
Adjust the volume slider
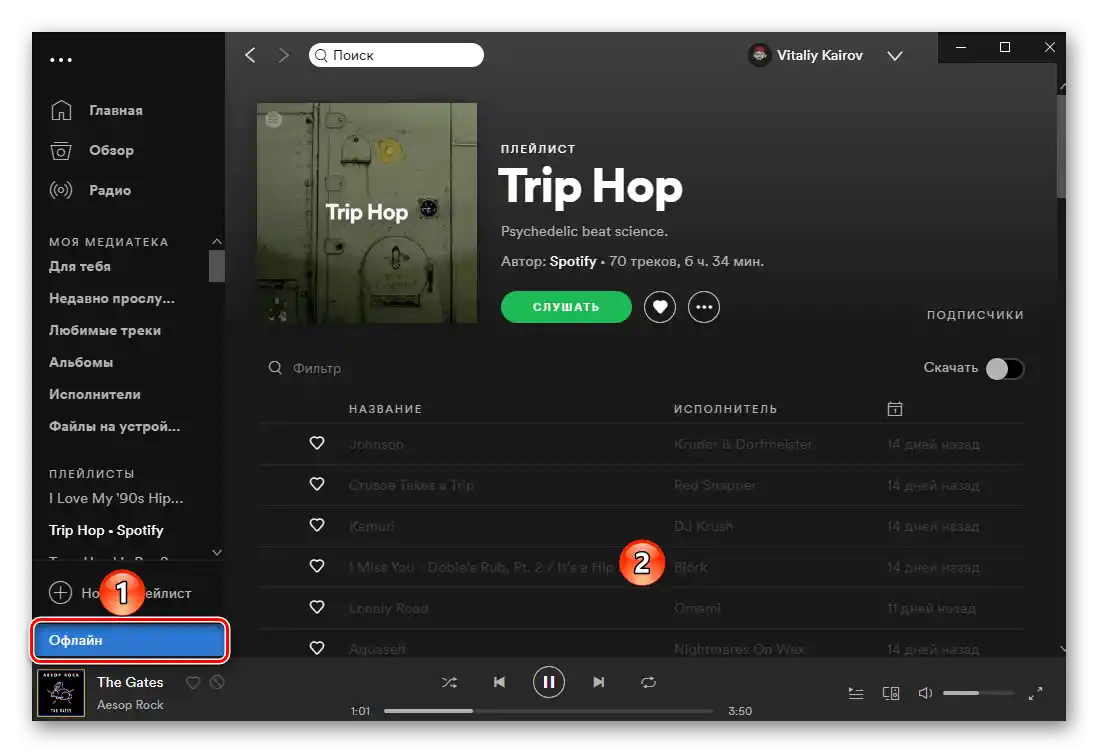pyautogui.click(x=978, y=692)
